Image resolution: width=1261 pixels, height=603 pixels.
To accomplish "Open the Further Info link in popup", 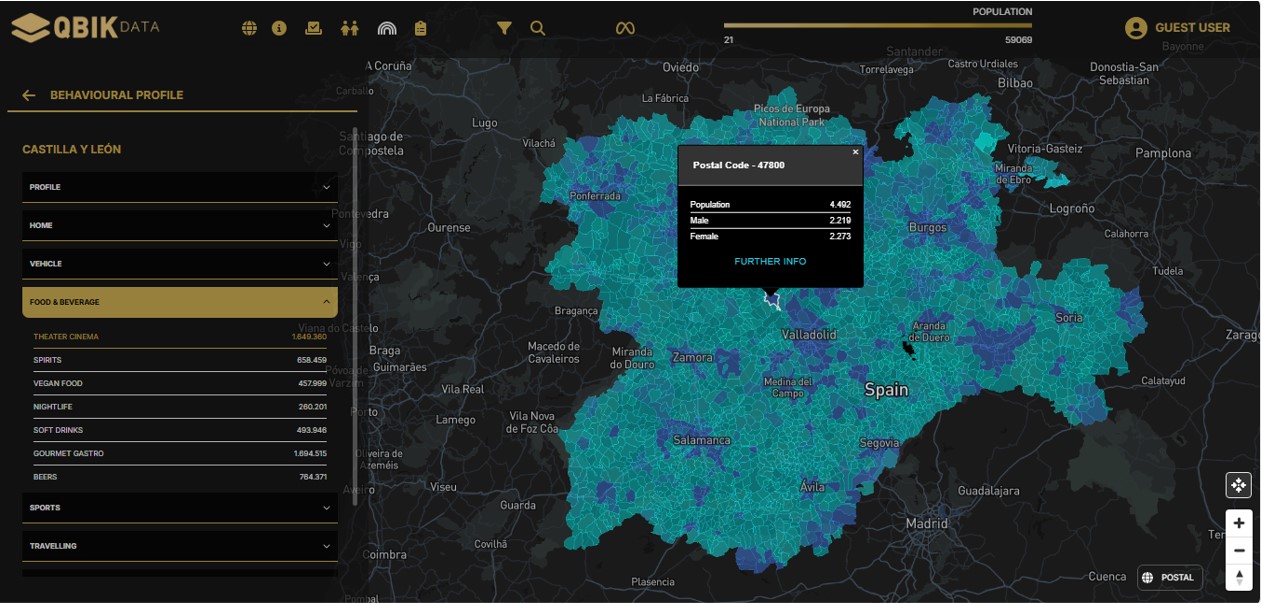I will [770, 261].
